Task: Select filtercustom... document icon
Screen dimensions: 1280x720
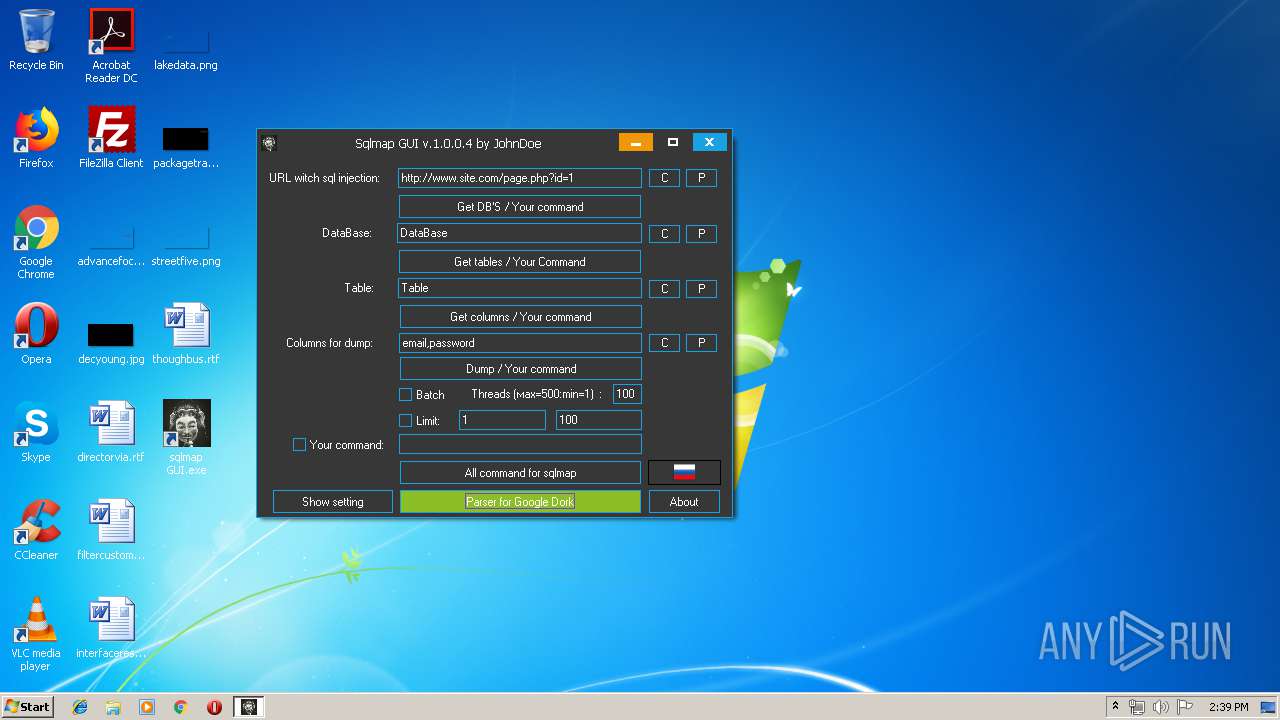Action: (111, 530)
